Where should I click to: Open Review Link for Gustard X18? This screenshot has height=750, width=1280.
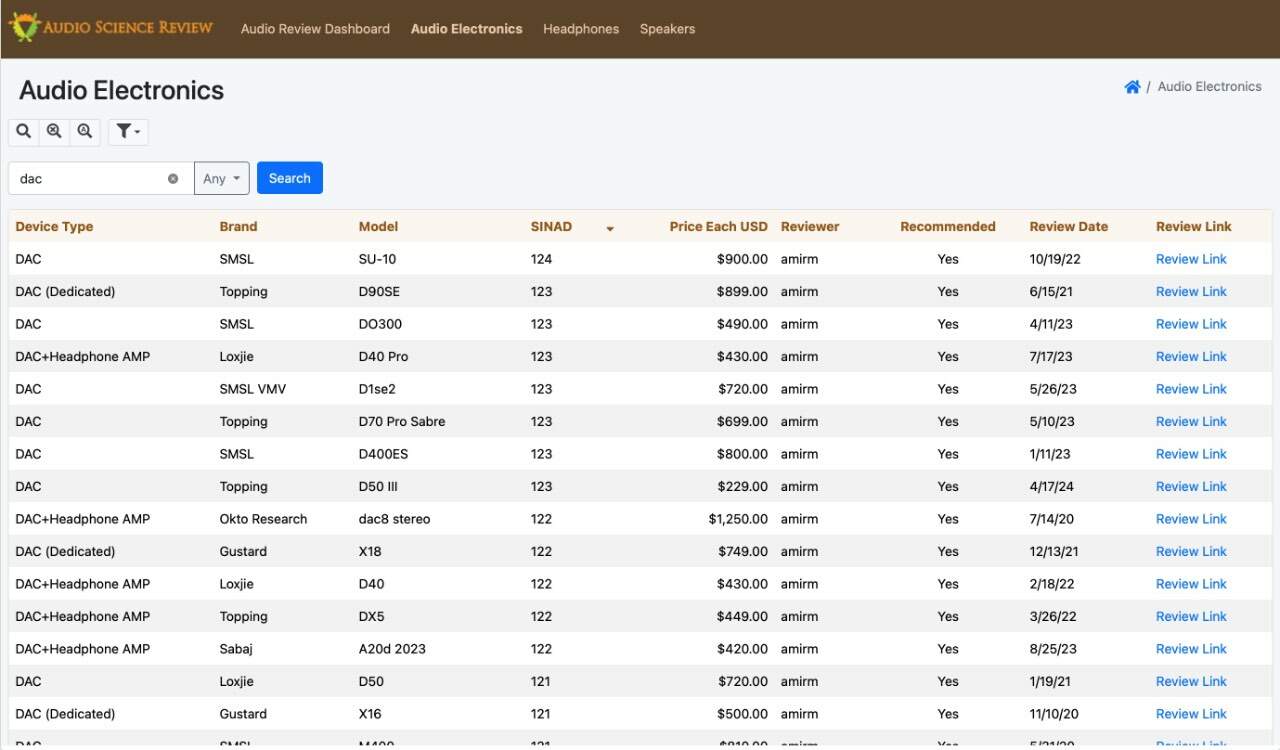(1191, 552)
